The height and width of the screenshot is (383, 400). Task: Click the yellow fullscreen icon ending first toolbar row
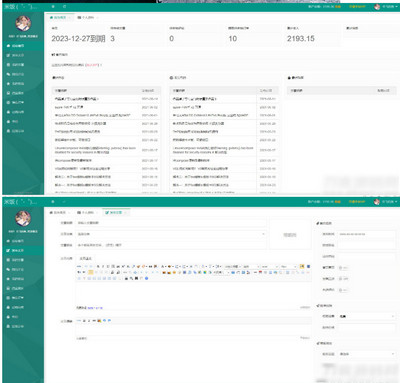click(302, 267)
